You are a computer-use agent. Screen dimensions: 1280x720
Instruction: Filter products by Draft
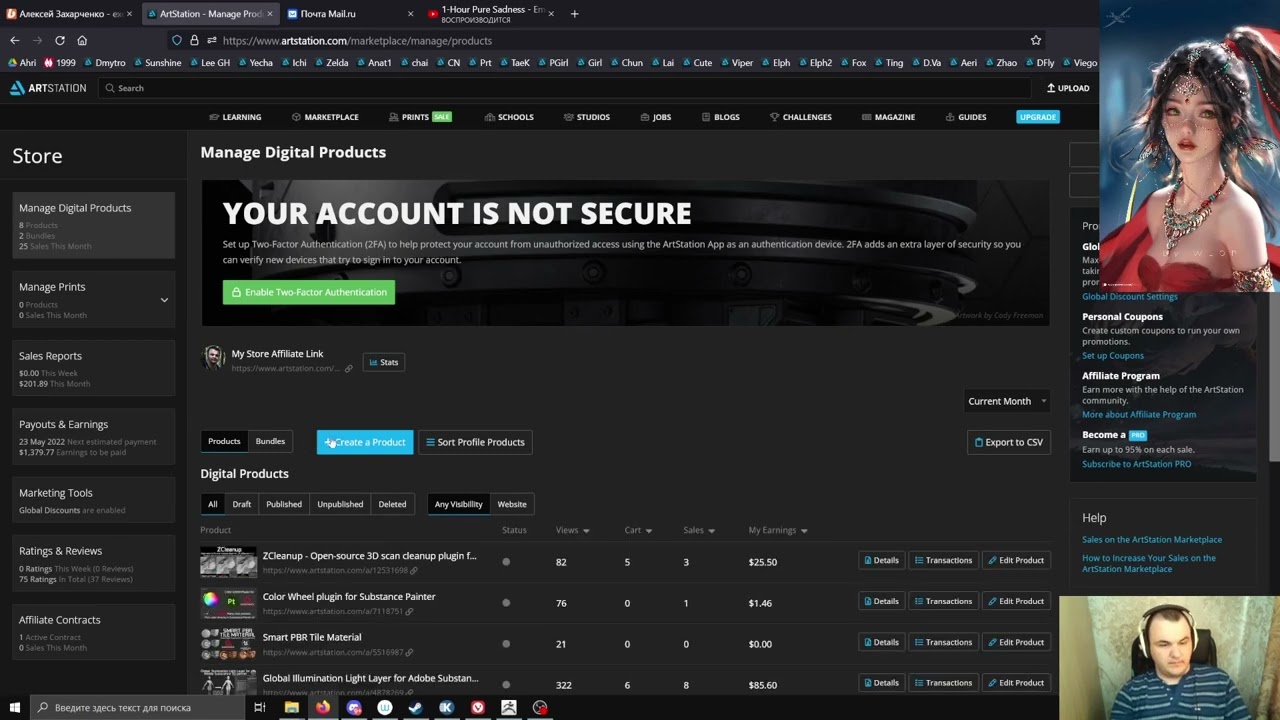(242, 504)
